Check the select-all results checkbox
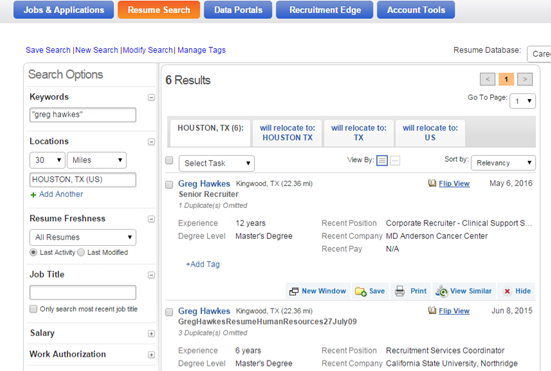This screenshot has height=371, width=551. coord(169,160)
